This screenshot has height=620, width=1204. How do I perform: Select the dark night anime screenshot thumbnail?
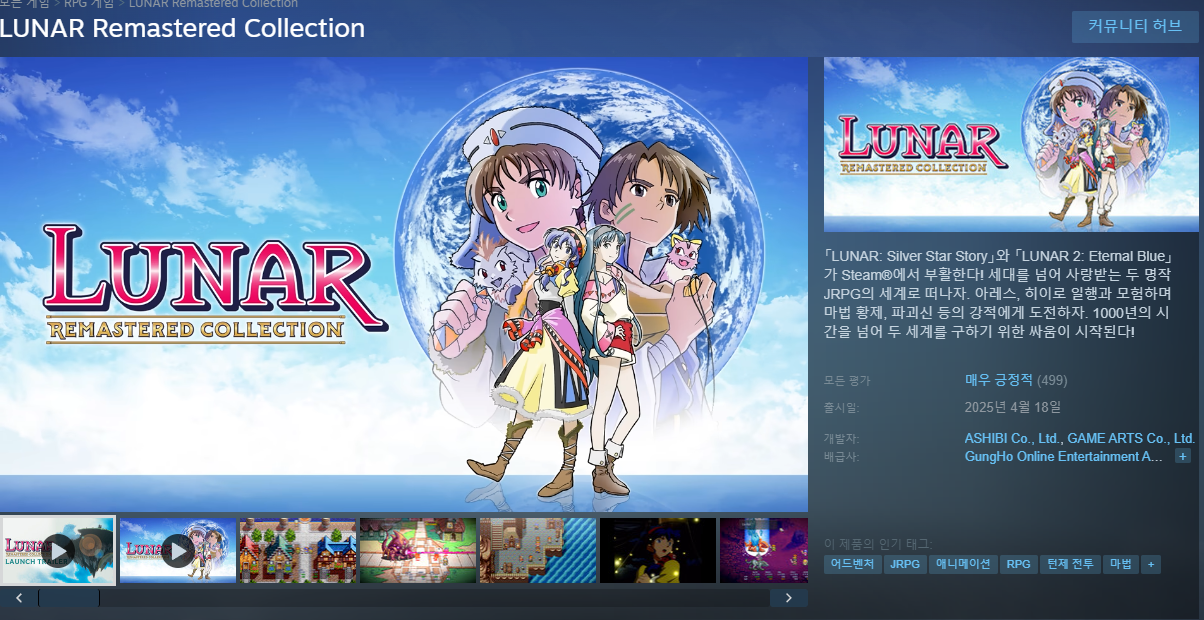[x=658, y=550]
